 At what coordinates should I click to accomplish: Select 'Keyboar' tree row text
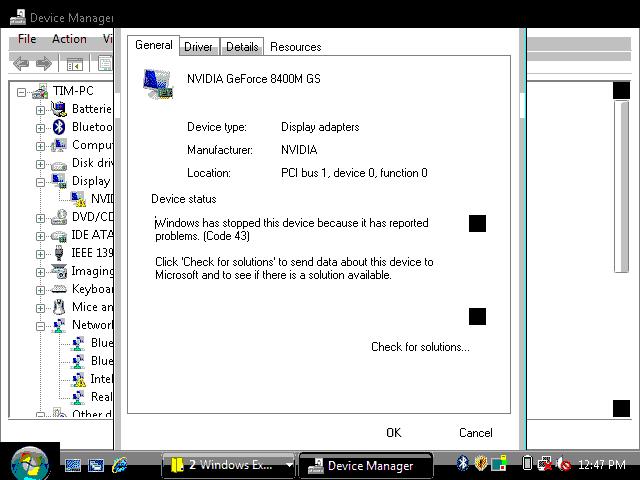point(92,289)
